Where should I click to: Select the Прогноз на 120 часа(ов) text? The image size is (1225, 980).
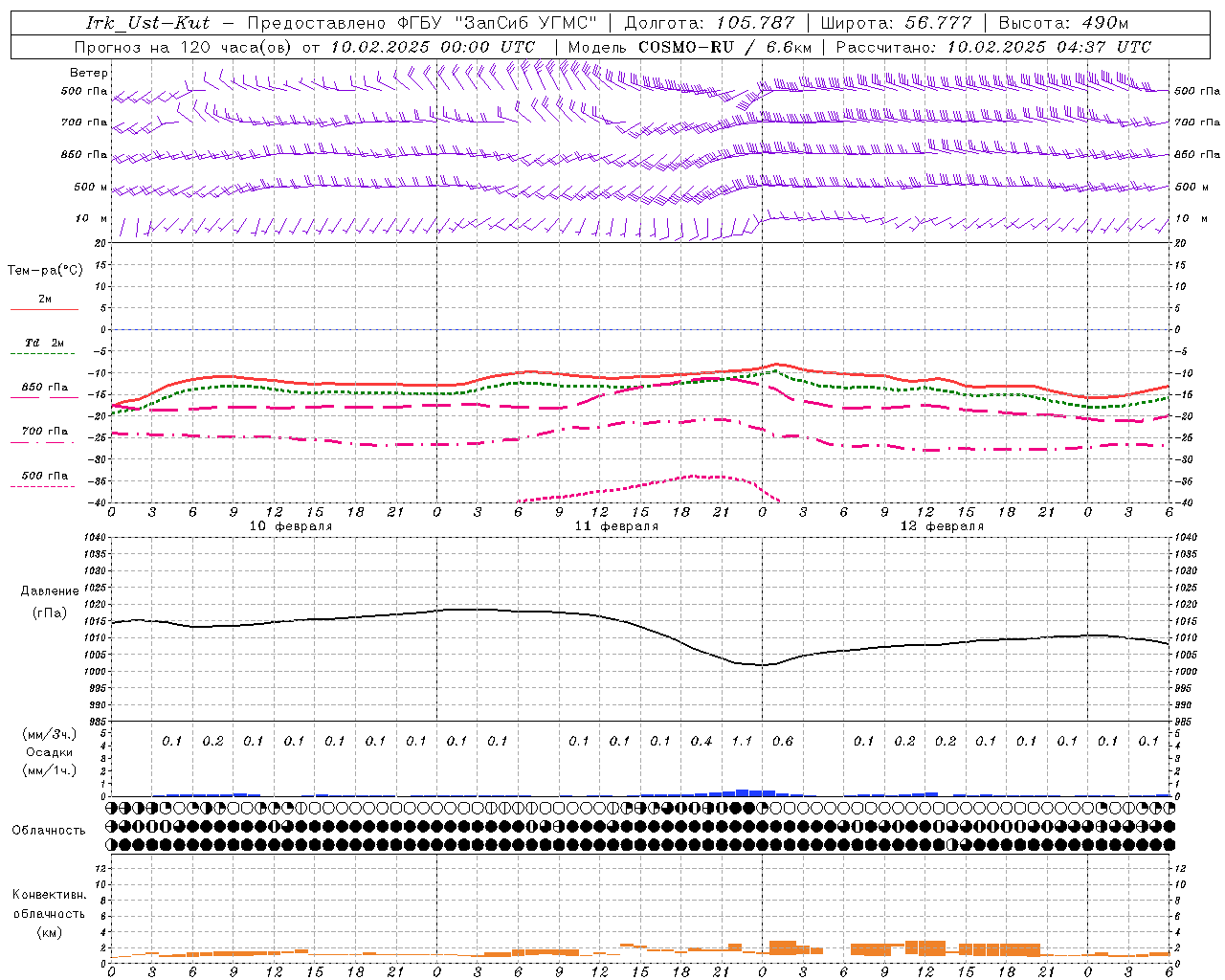coord(185,47)
